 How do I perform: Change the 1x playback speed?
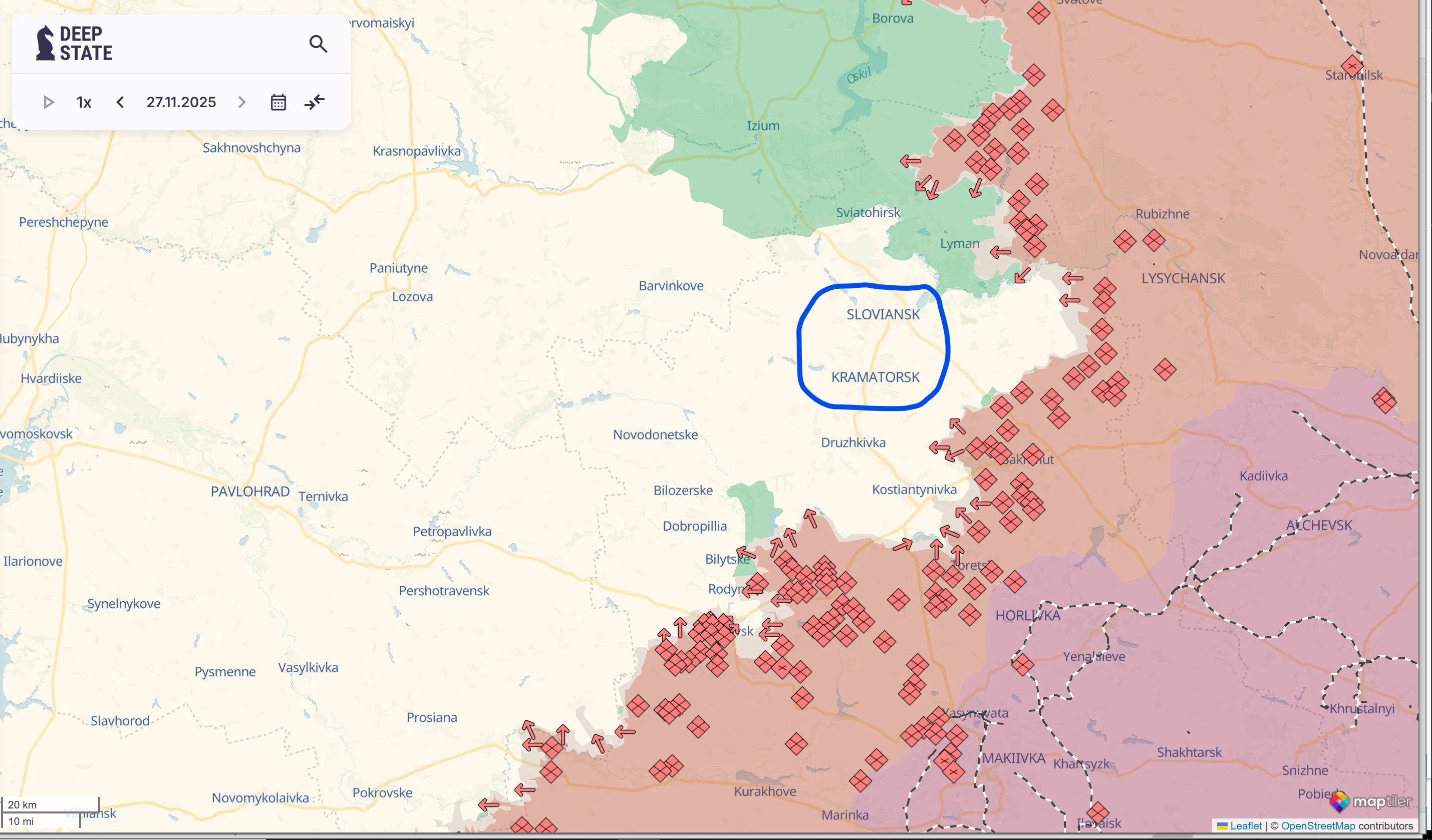[x=84, y=102]
